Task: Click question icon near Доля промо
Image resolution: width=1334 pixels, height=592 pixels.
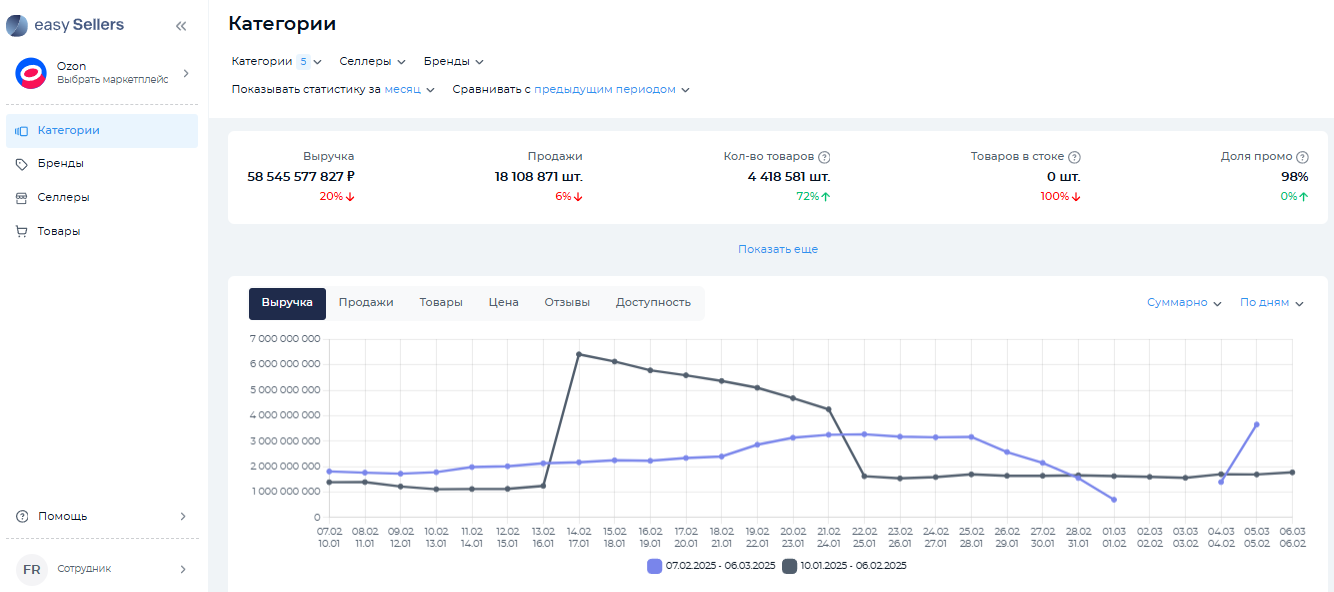Action: click(x=1302, y=157)
